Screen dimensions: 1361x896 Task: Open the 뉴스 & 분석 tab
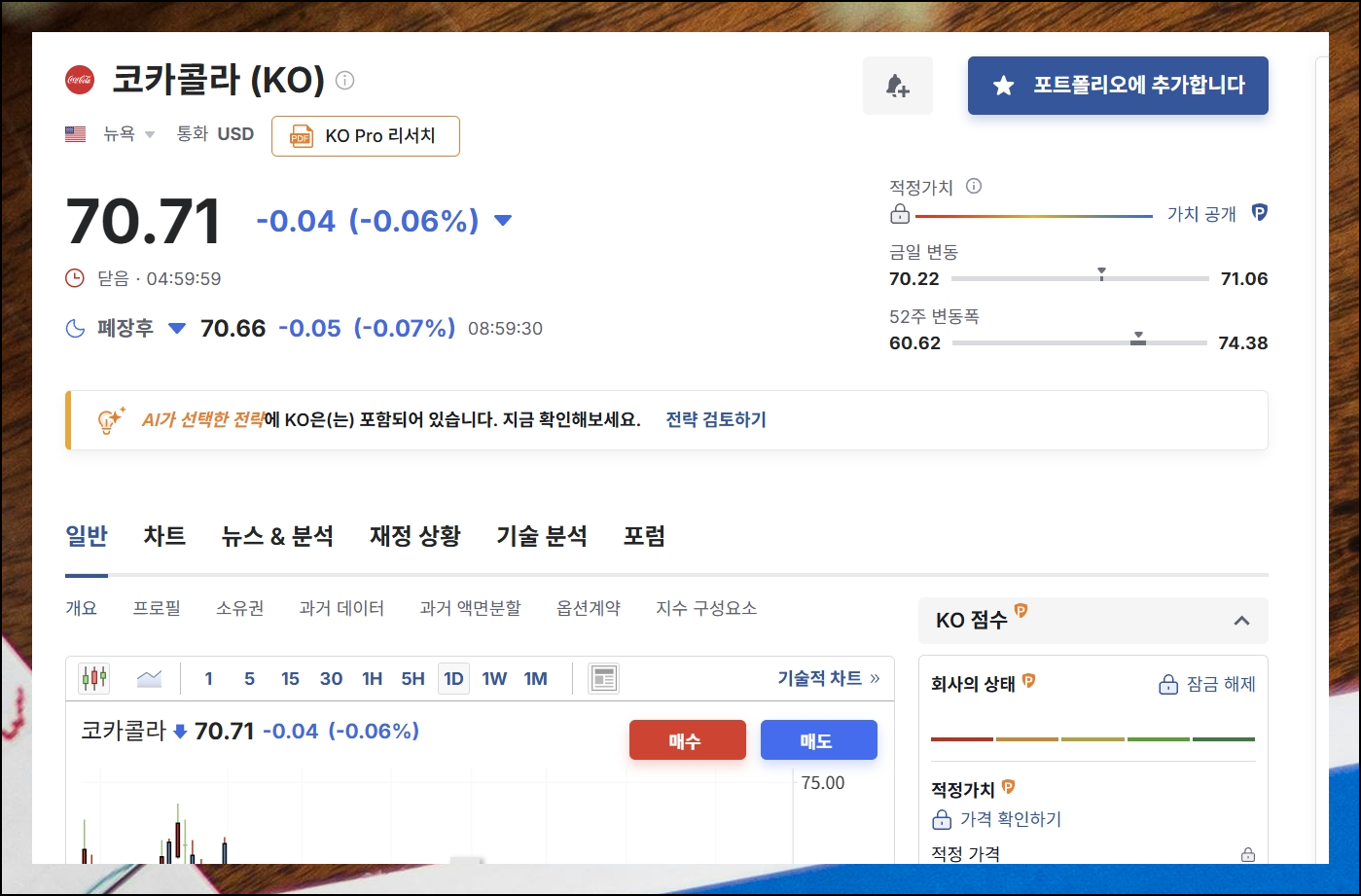[277, 536]
